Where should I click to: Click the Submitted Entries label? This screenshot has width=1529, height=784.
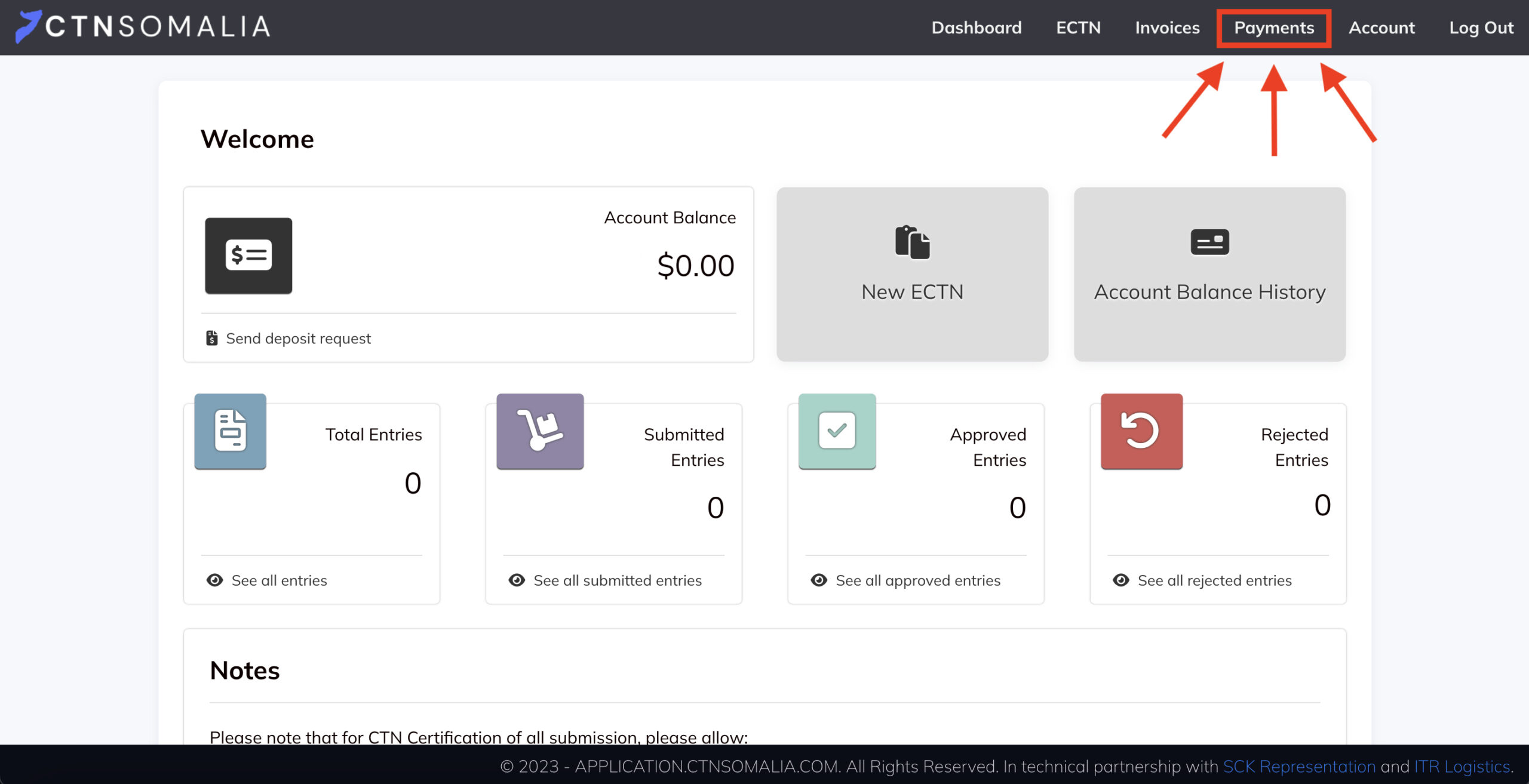[x=684, y=447]
